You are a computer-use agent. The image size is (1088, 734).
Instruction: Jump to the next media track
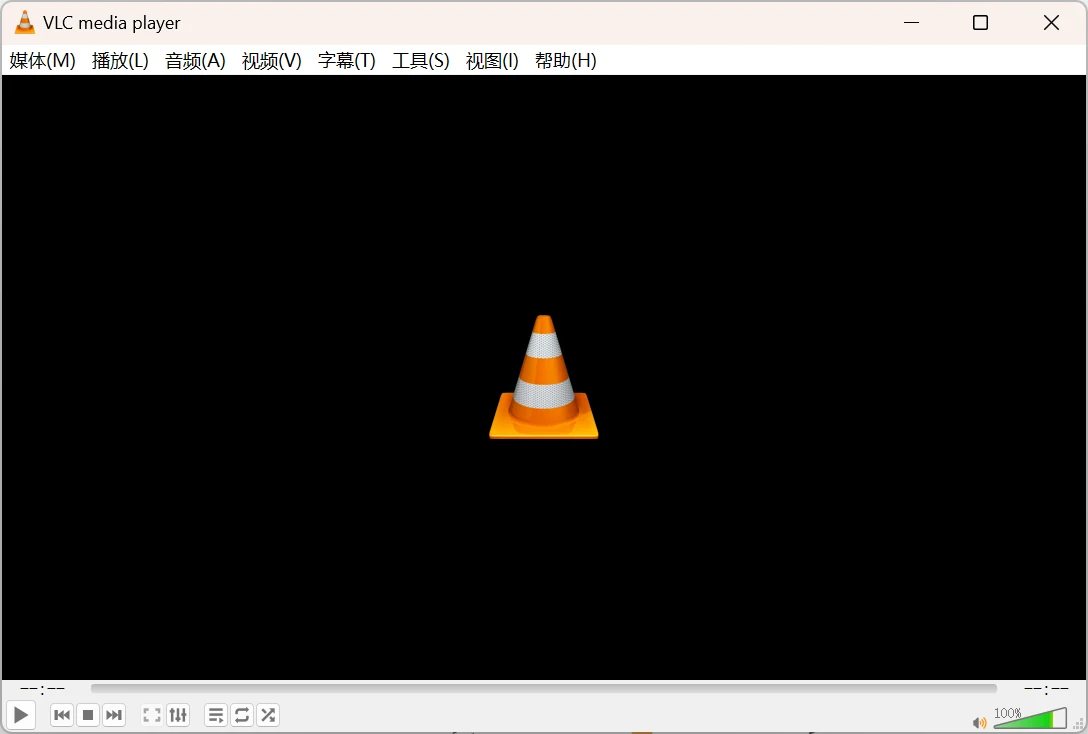(114, 715)
